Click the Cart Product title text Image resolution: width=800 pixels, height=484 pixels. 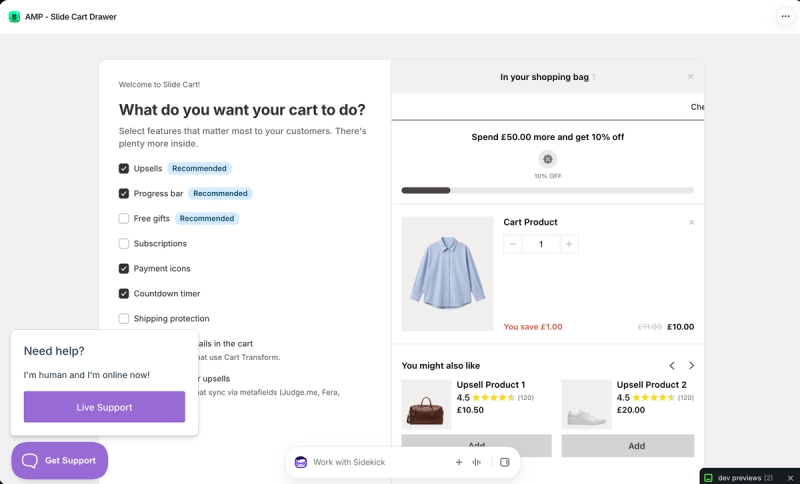pos(530,222)
